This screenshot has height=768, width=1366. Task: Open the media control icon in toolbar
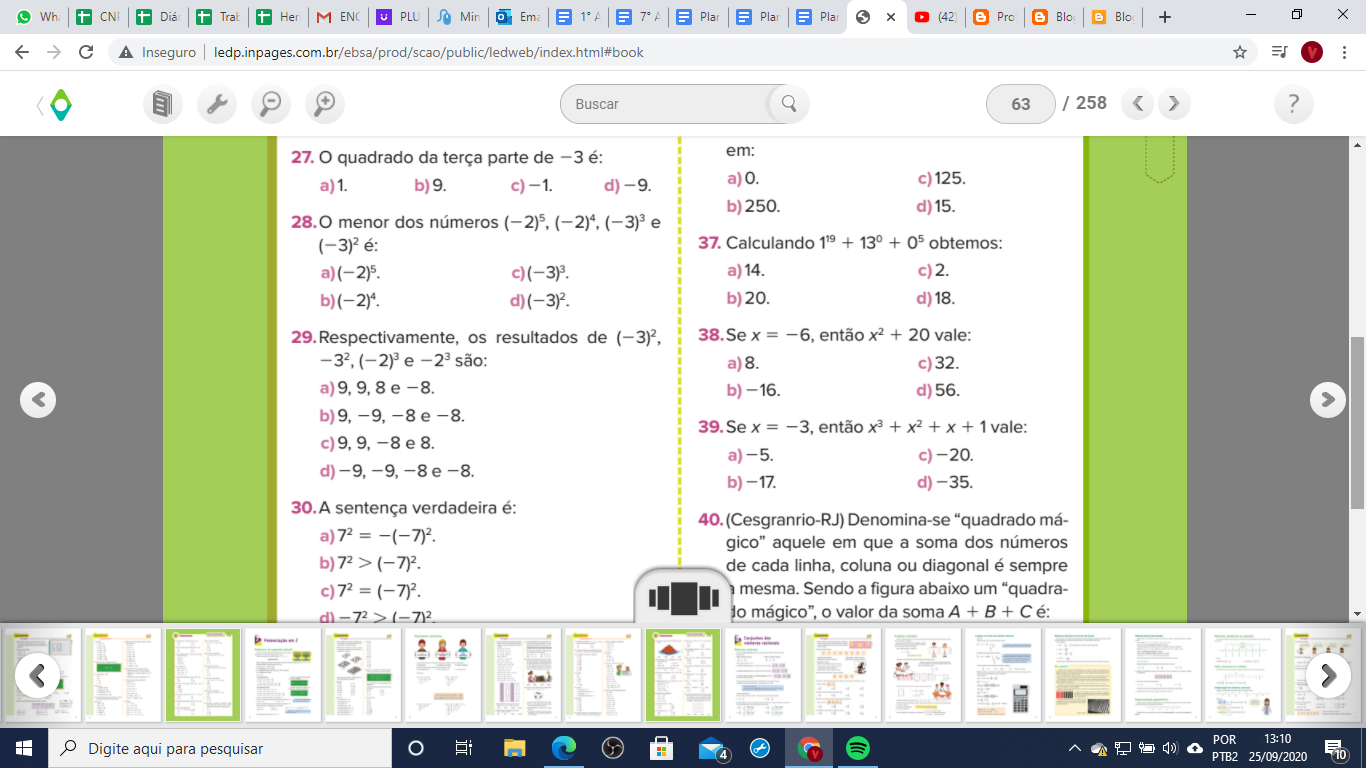coord(1278,52)
